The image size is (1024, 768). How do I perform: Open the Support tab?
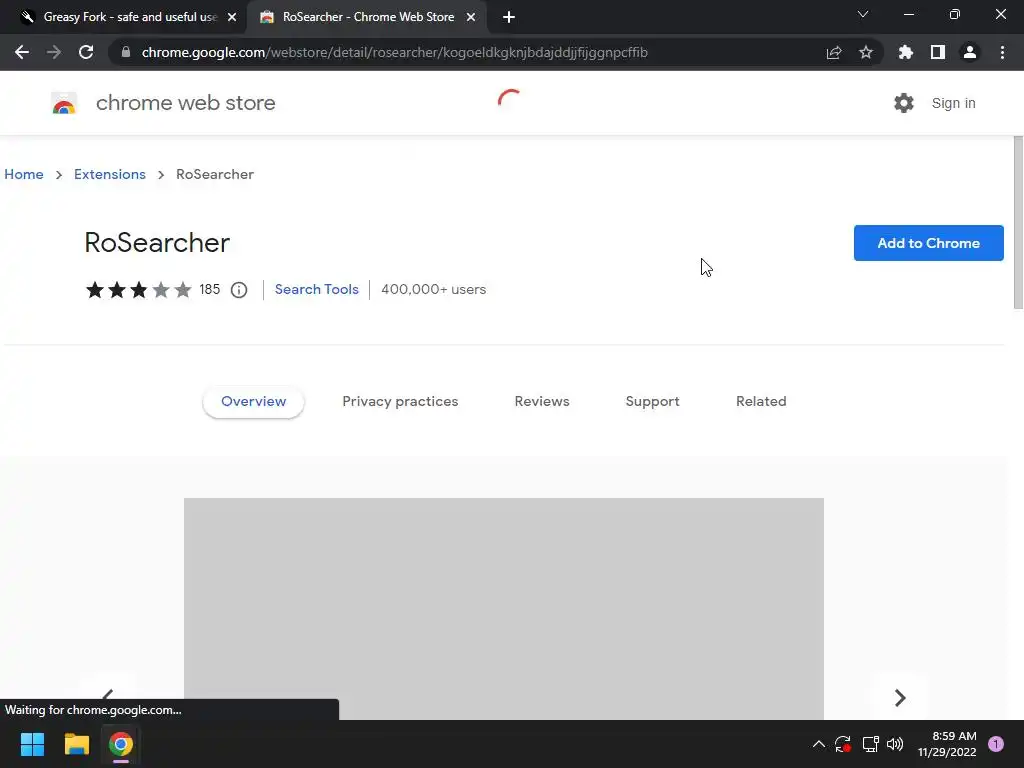(x=652, y=402)
